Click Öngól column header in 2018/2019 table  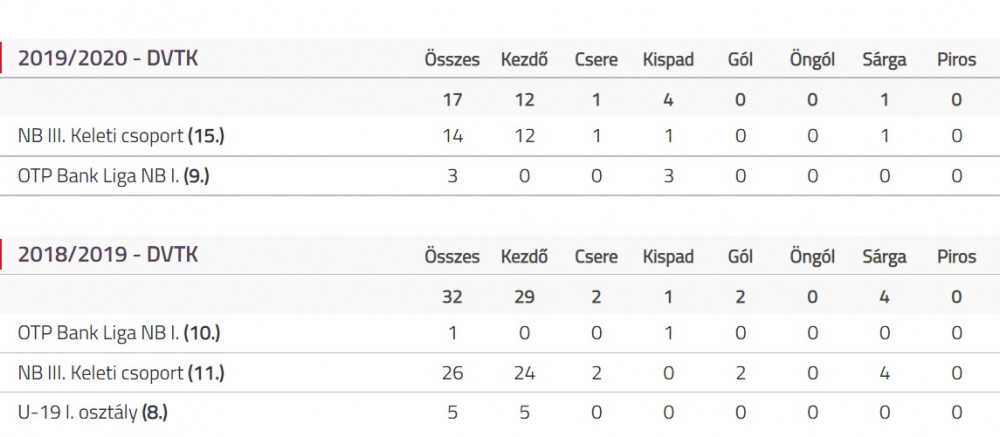[x=812, y=258]
